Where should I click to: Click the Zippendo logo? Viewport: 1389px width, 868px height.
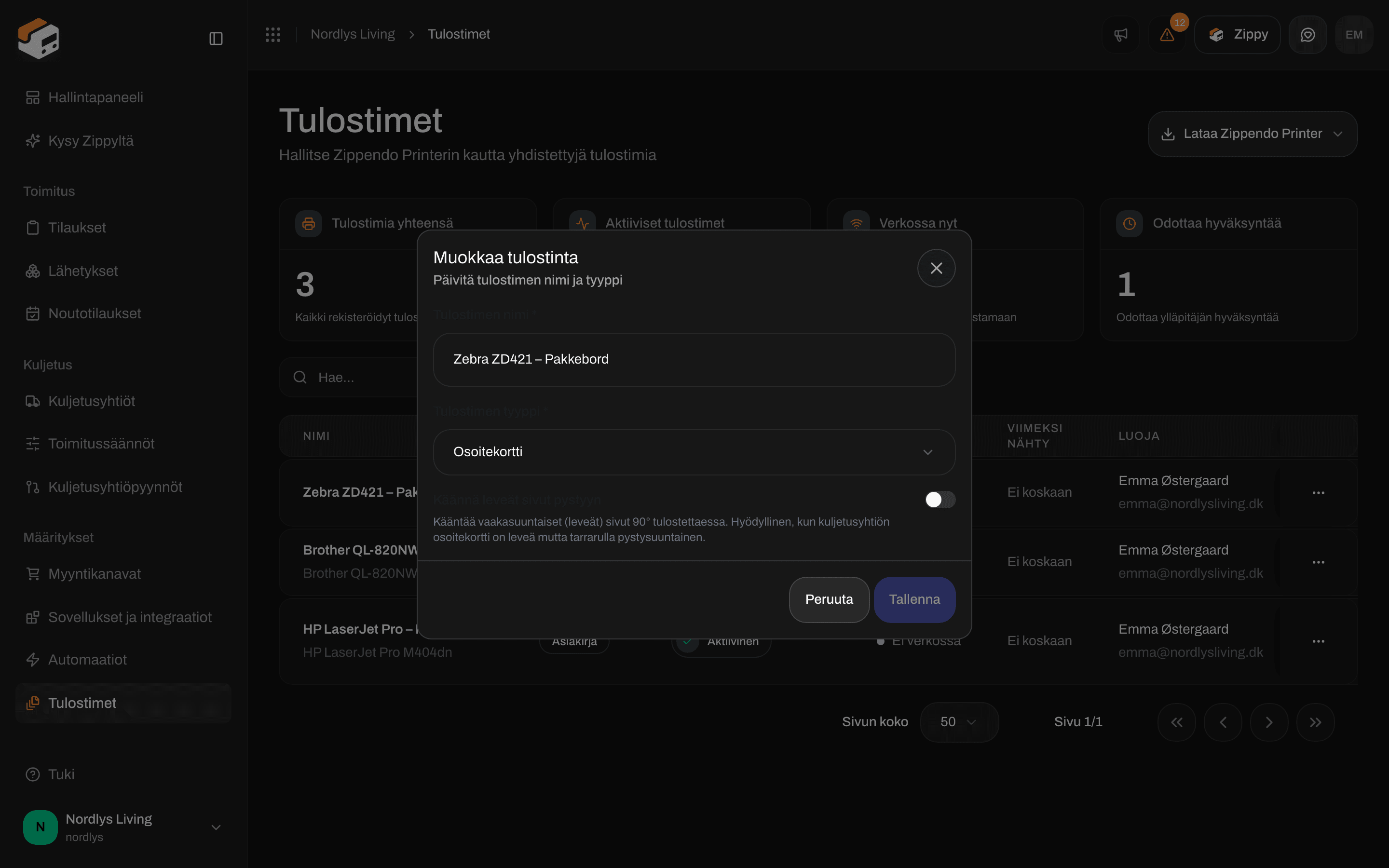pos(39,38)
